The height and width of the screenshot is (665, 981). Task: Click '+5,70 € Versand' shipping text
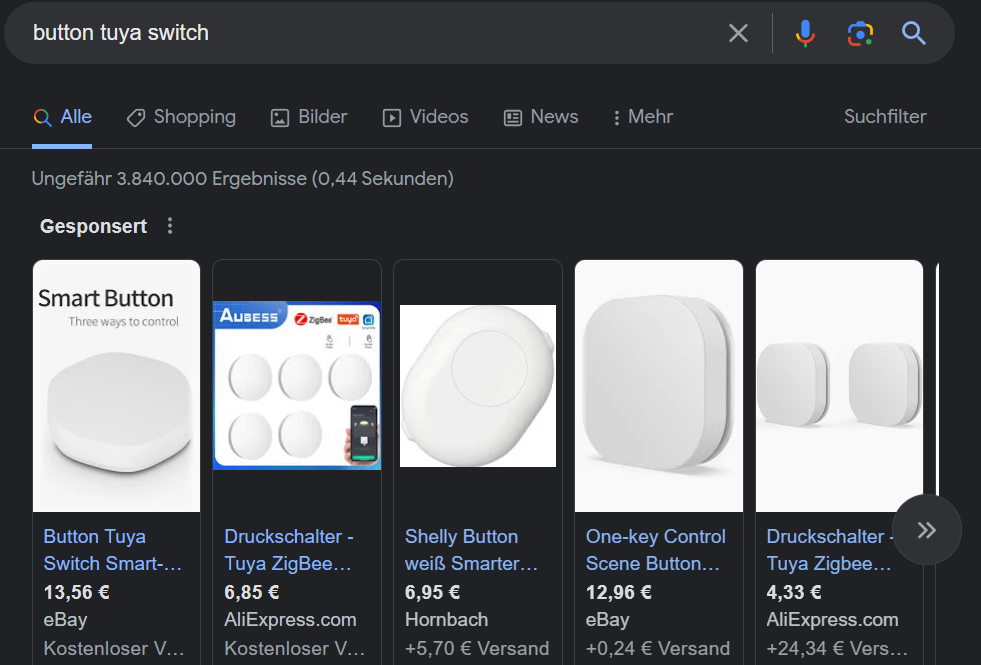tap(477, 649)
